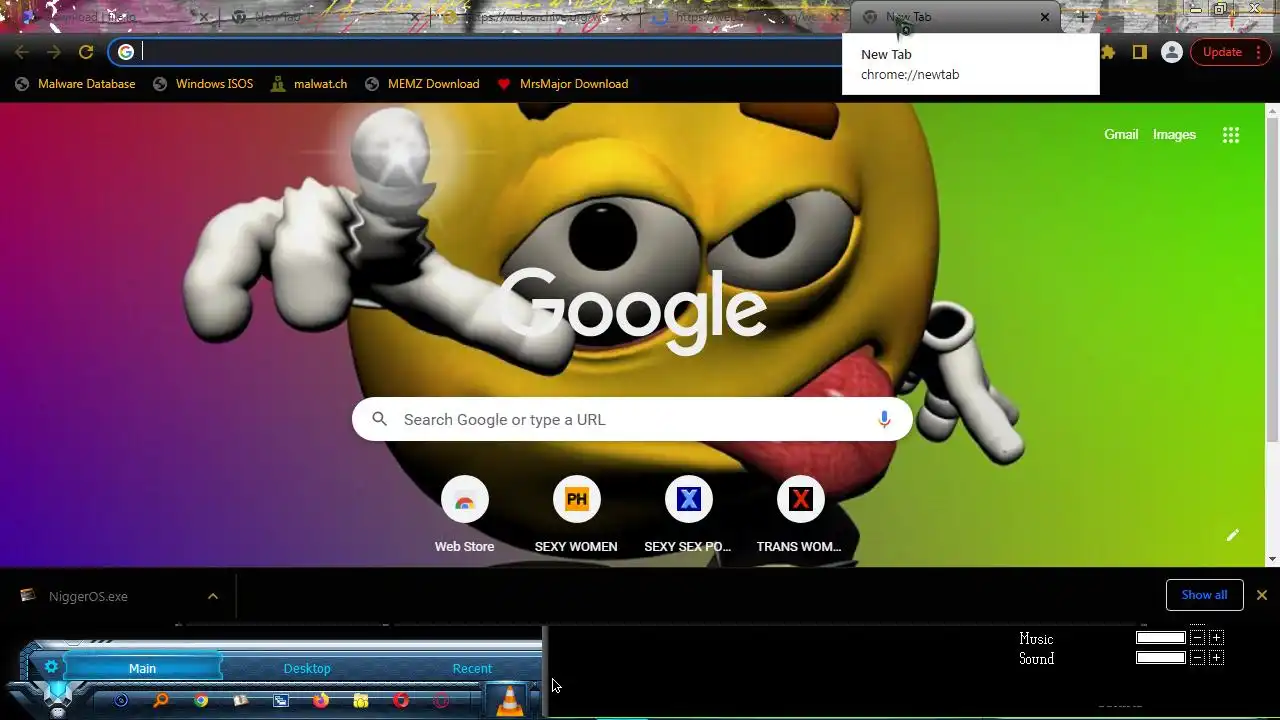Go forward in browser history
Screen dimensions: 1280x720
(54, 52)
